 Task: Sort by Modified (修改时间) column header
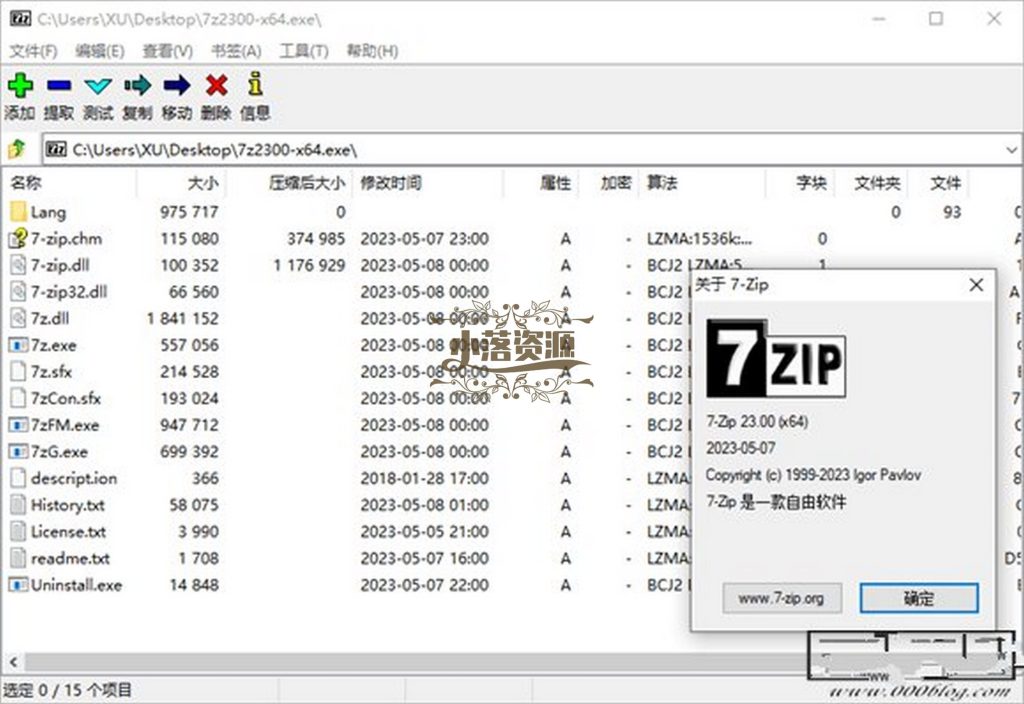point(428,183)
